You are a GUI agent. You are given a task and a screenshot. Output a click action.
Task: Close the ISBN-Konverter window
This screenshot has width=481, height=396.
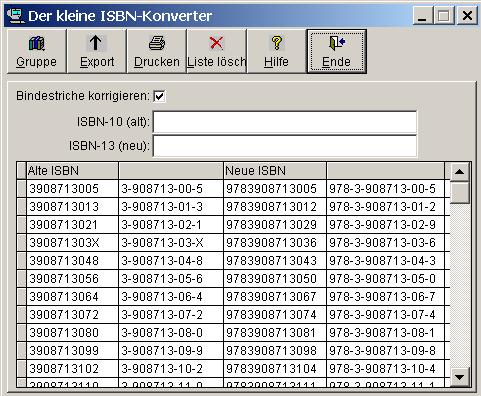[467, 16]
